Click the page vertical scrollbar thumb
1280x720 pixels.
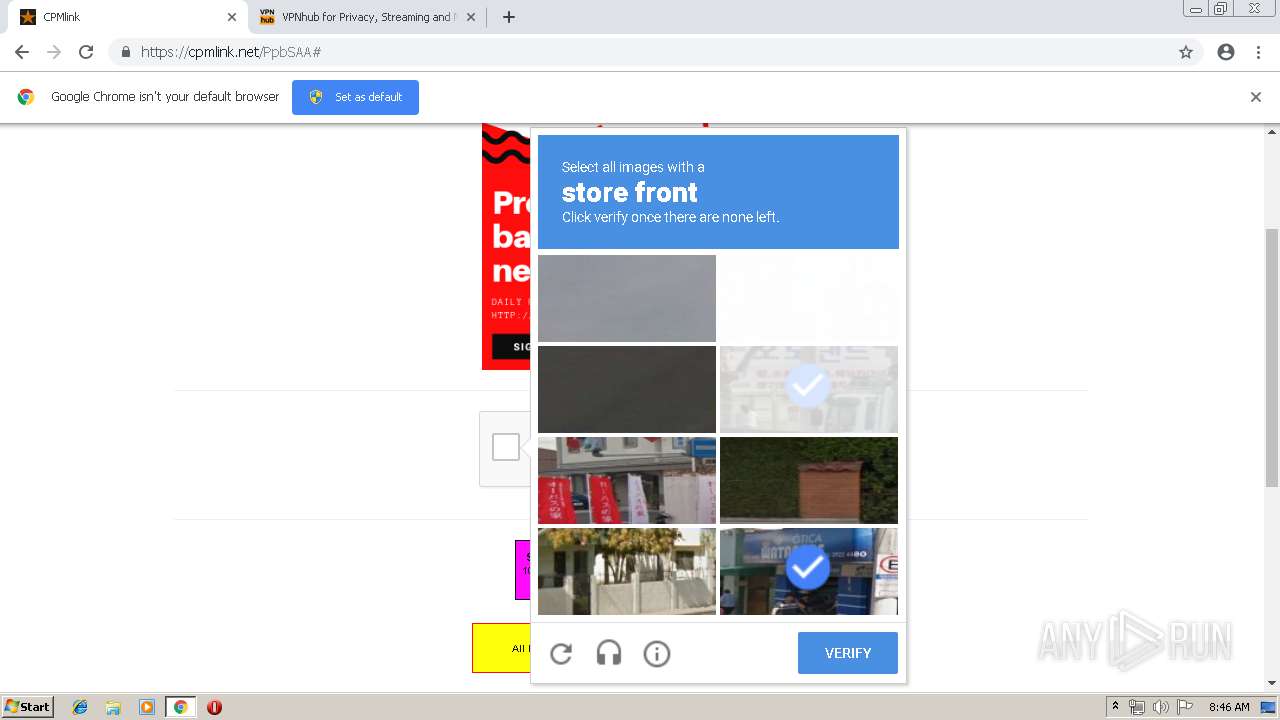1272,357
